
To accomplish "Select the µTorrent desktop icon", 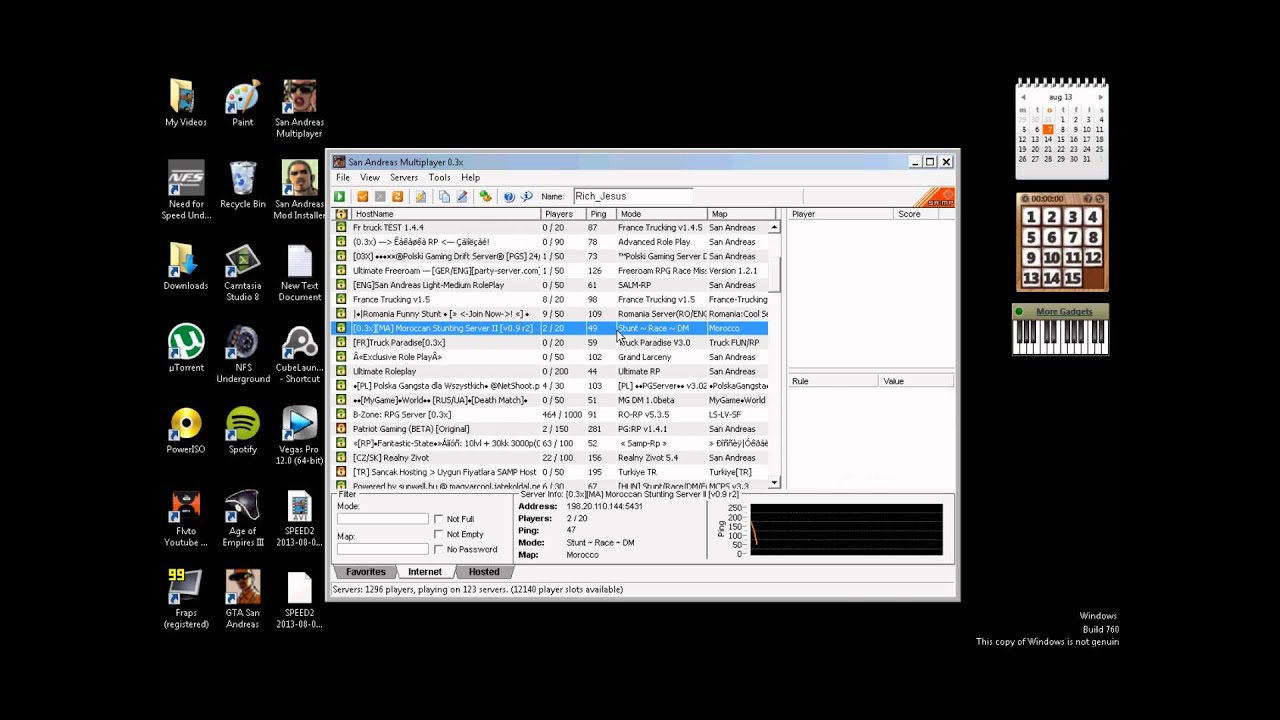I will pos(186,348).
